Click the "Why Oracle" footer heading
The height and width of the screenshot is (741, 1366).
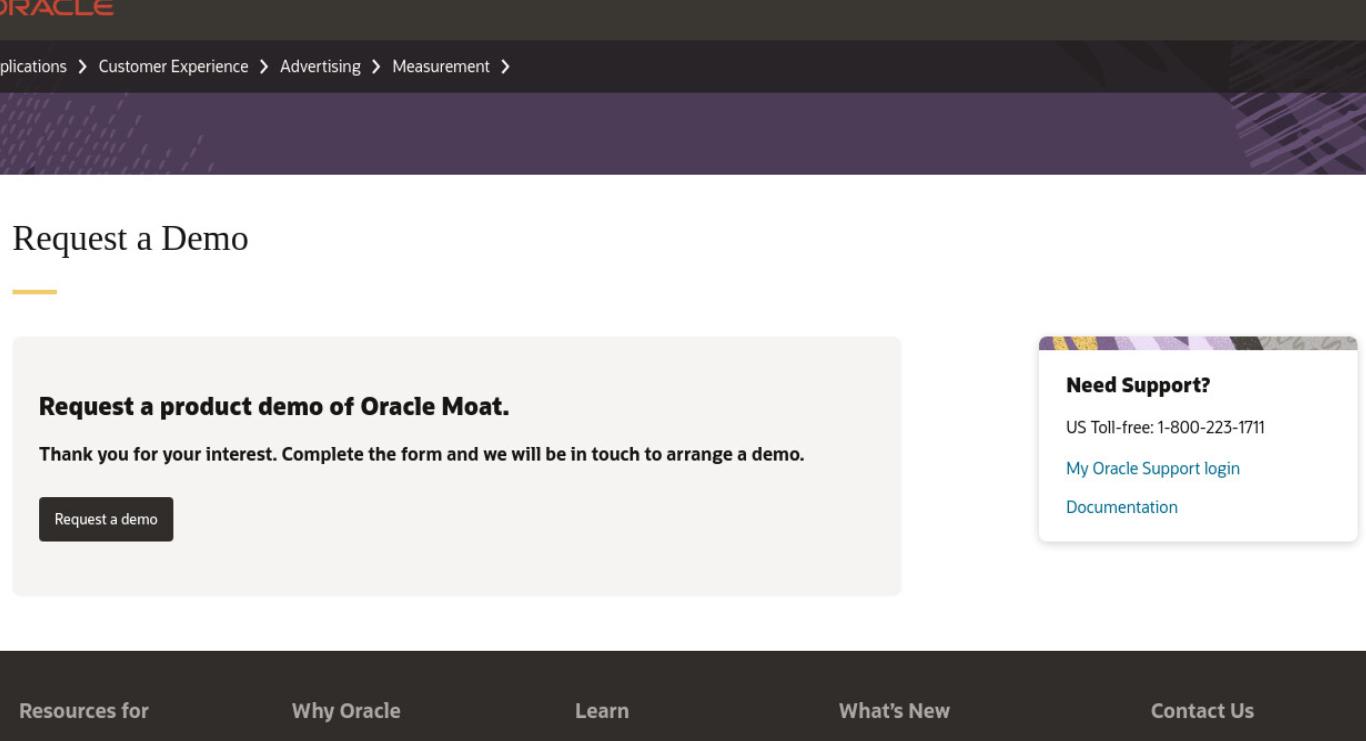pyautogui.click(x=346, y=711)
